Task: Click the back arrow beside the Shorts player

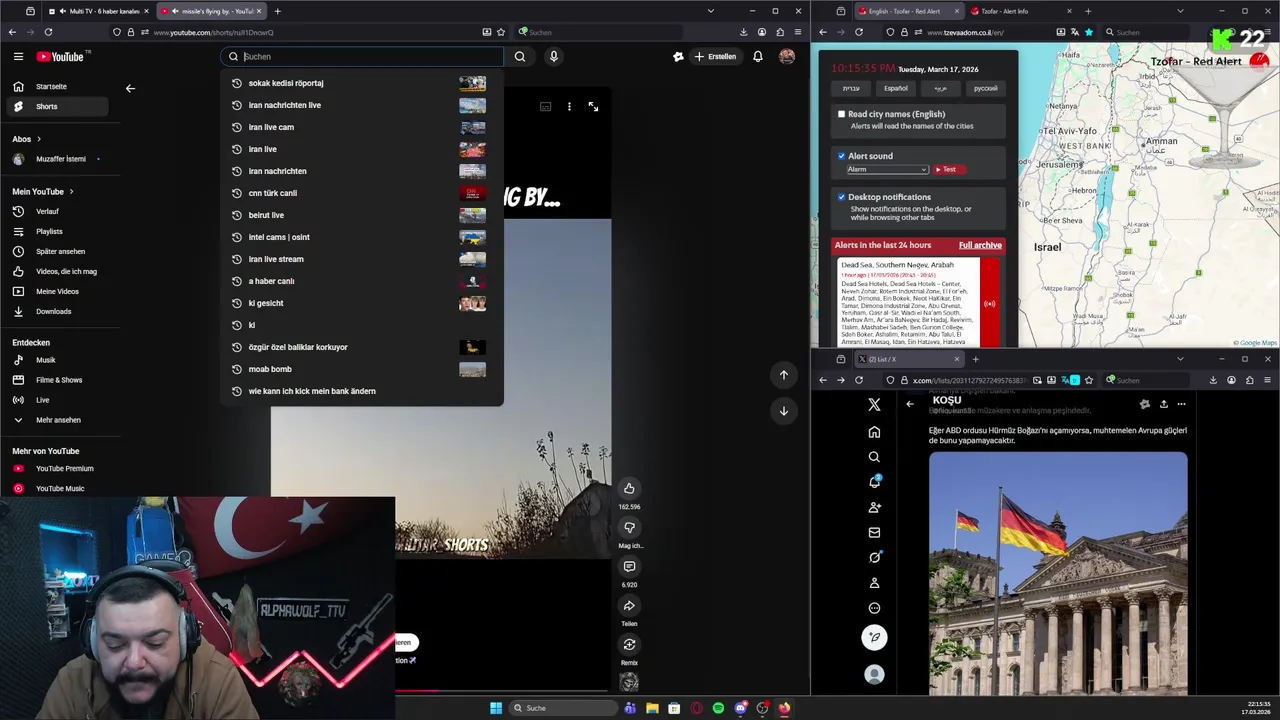Action: click(x=130, y=88)
